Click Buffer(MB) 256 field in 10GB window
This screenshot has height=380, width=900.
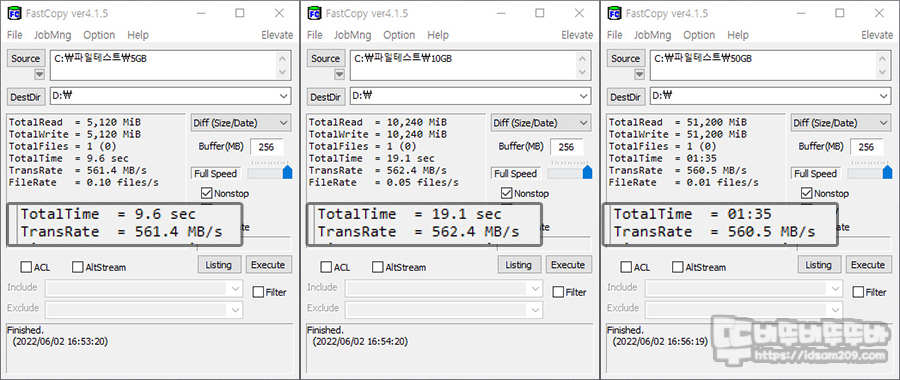tap(567, 147)
